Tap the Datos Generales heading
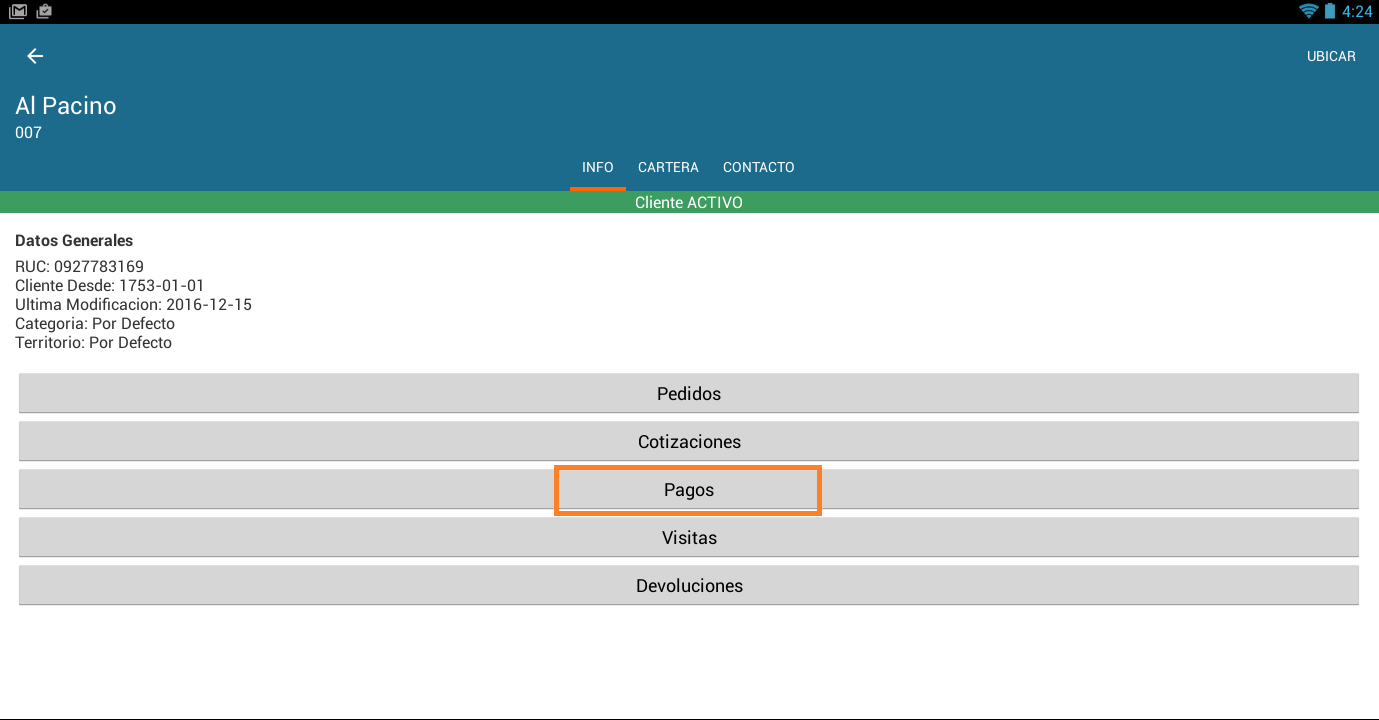This screenshot has width=1379, height=720. 74,241
